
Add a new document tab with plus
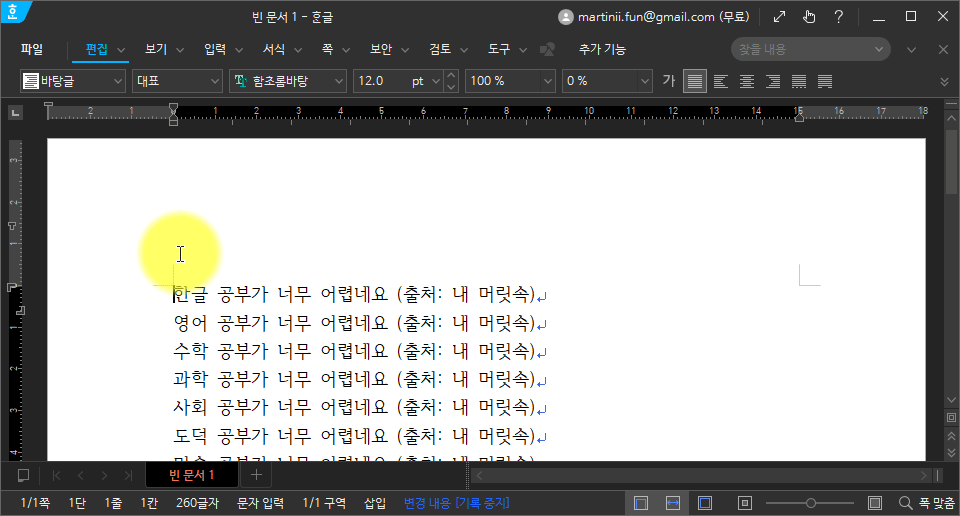(x=257, y=475)
